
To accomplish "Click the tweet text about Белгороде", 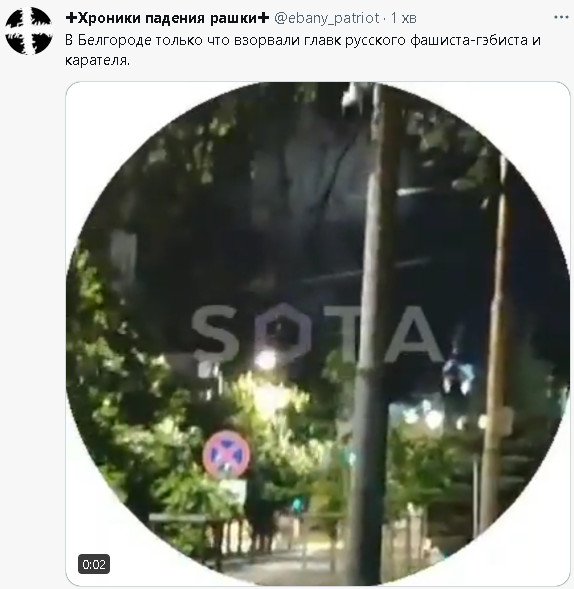I will [x=303, y=50].
